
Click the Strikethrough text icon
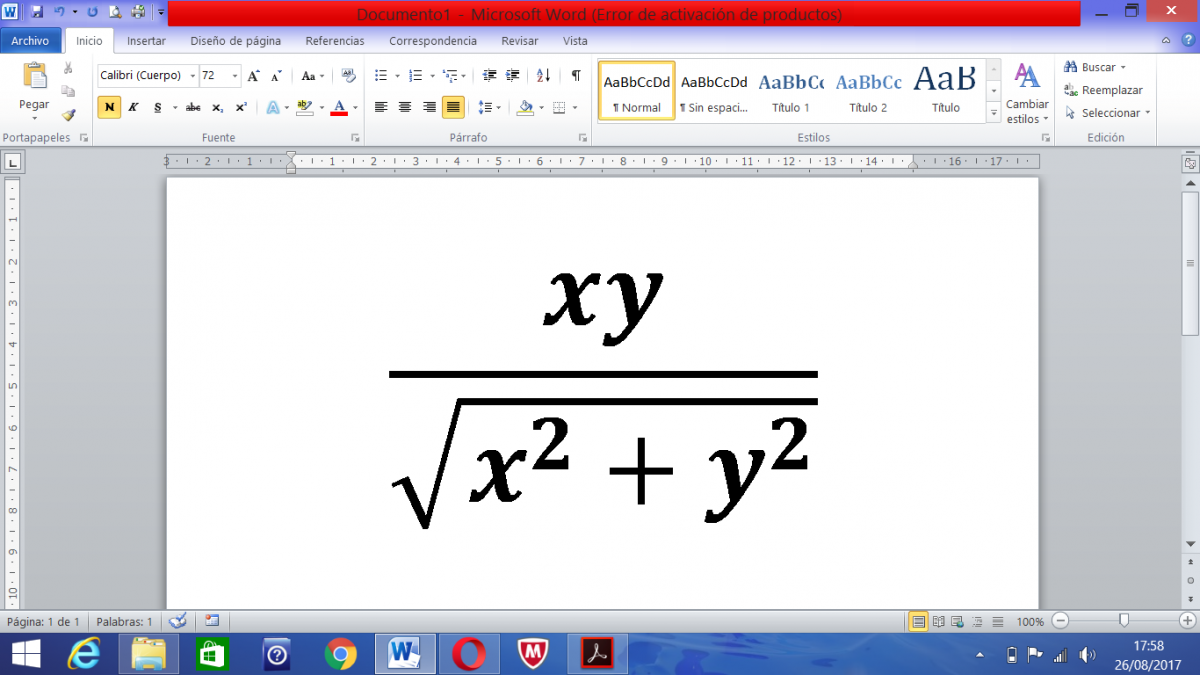(193, 107)
